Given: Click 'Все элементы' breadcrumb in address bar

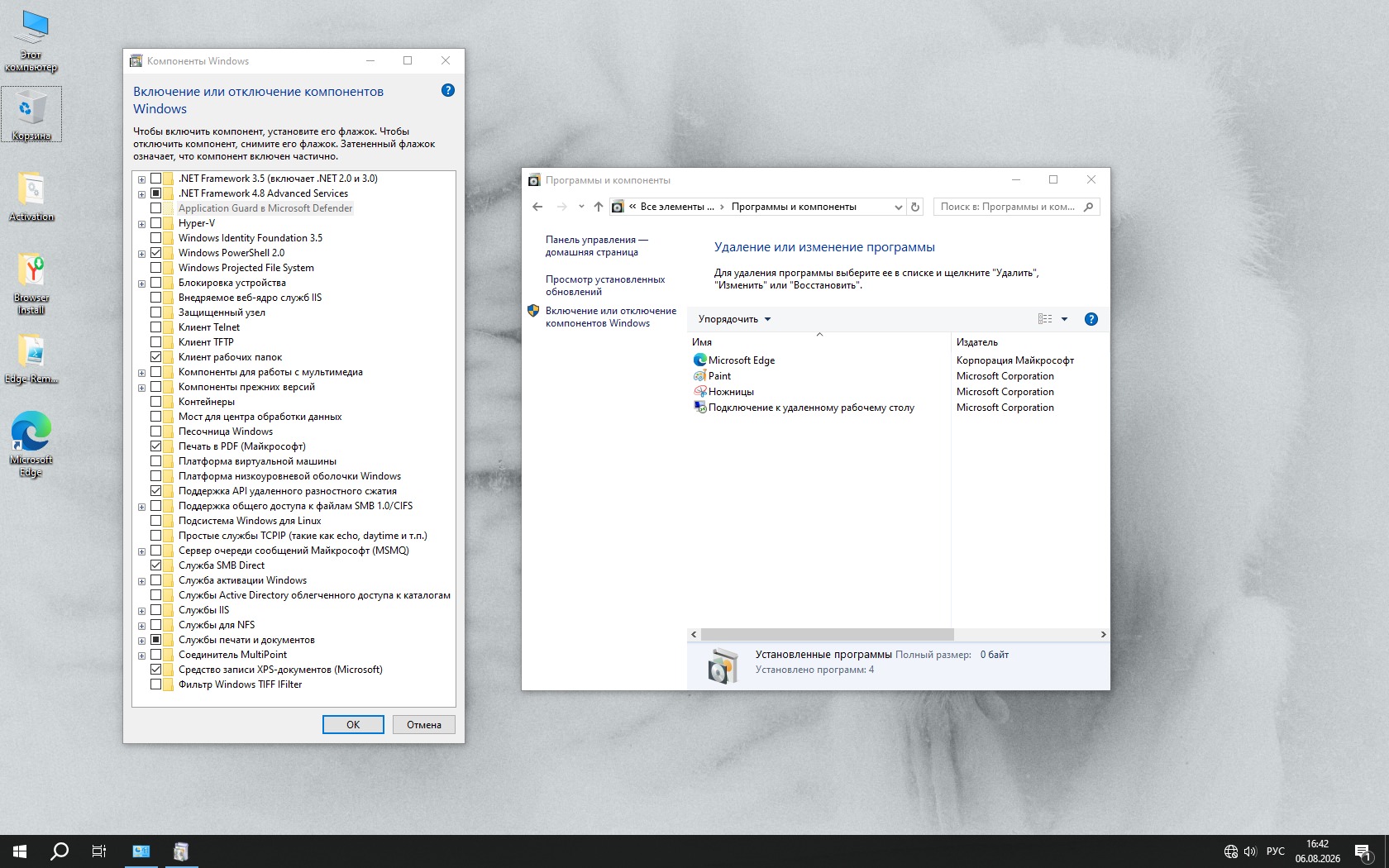Looking at the screenshot, I should pyautogui.click(x=677, y=207).
